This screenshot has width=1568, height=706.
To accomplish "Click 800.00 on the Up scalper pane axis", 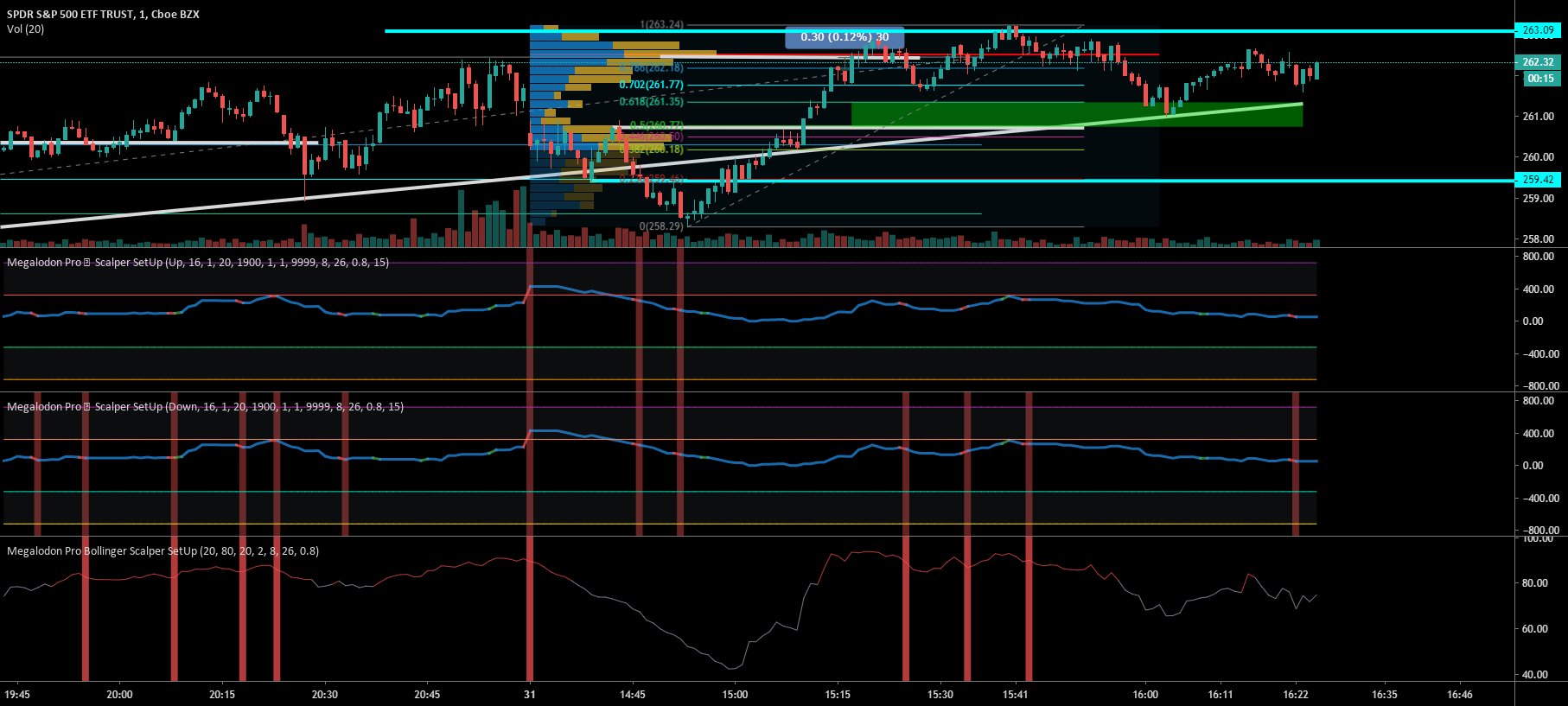I will click(1539, 257).
